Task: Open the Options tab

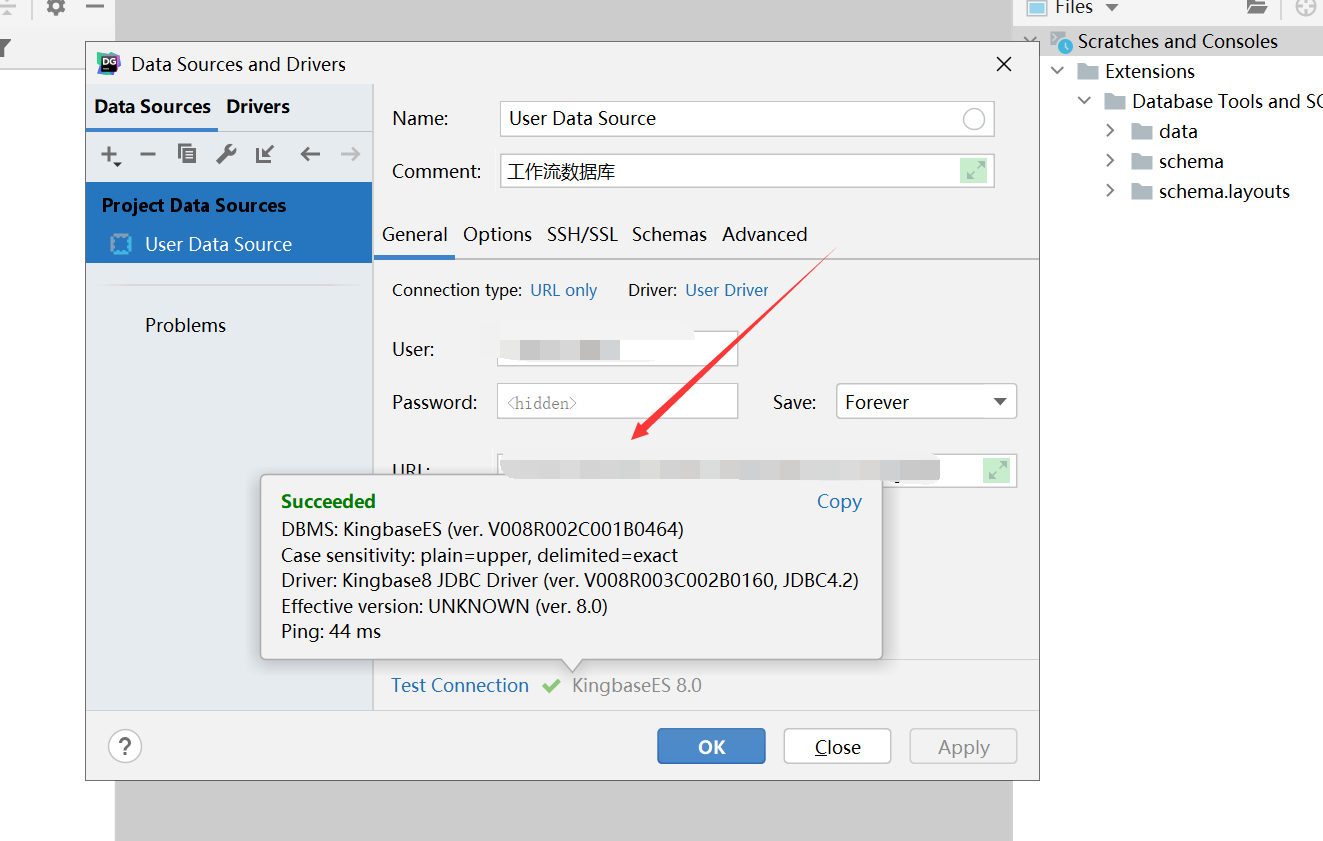Action: (497, 235)
